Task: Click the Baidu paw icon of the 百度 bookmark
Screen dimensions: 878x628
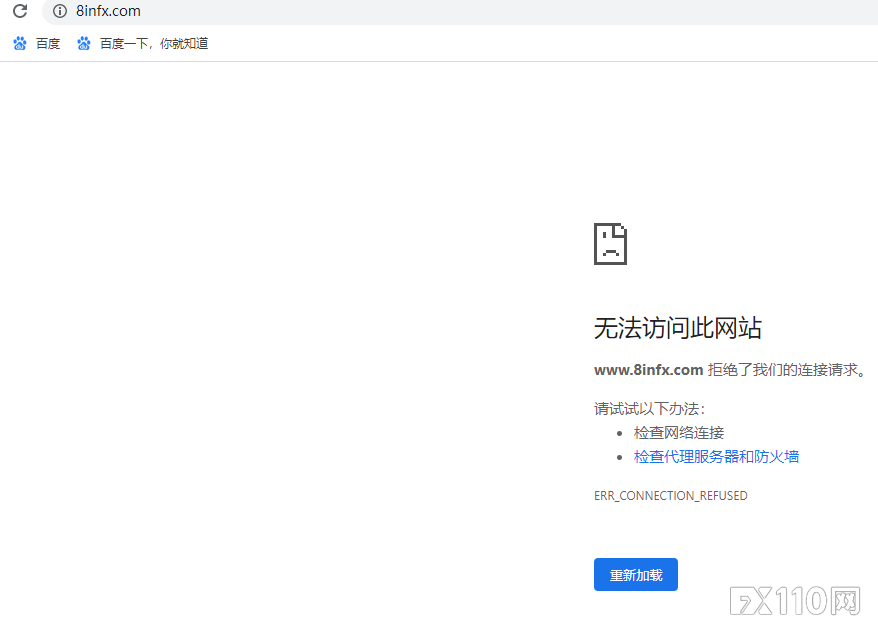Action: pyautogui.click(x=20, y=43)
